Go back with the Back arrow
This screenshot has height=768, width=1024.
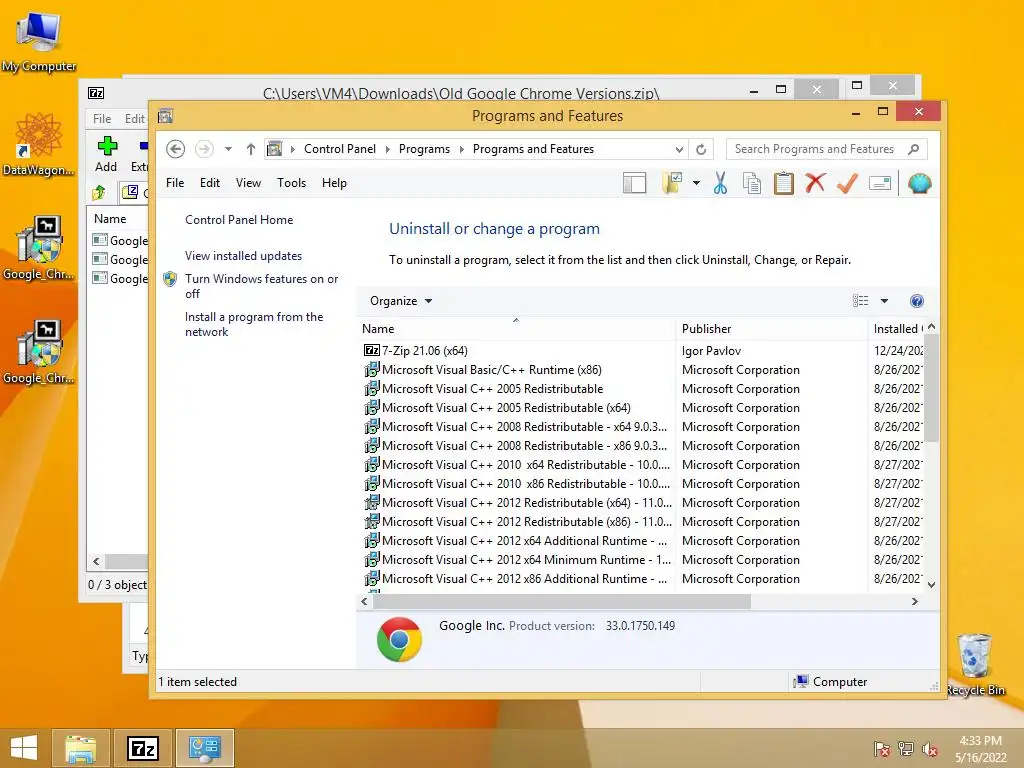[x=175, y=149]
